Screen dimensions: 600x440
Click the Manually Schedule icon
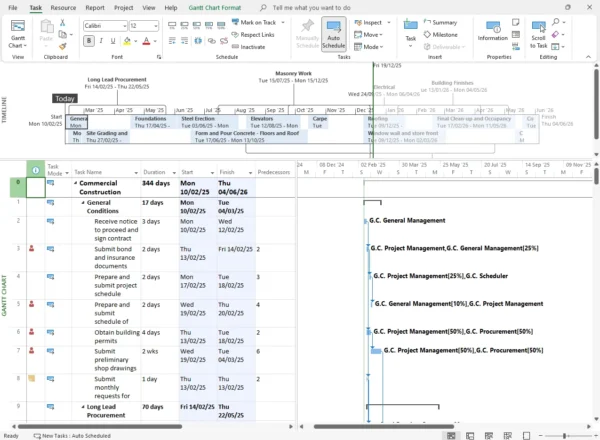307,34
